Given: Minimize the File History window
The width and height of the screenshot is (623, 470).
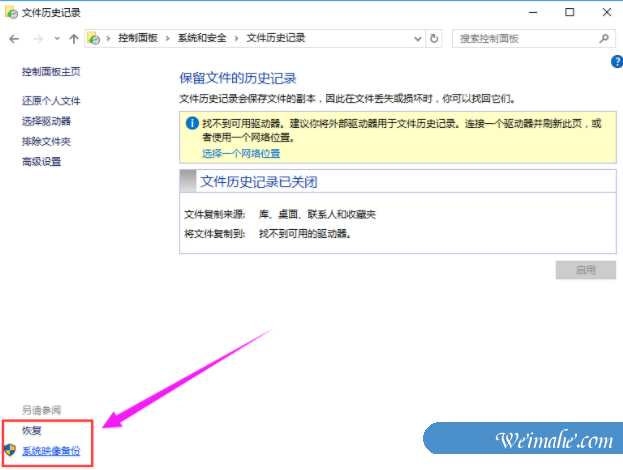Looking at the screenshot, I should [533, 12].
